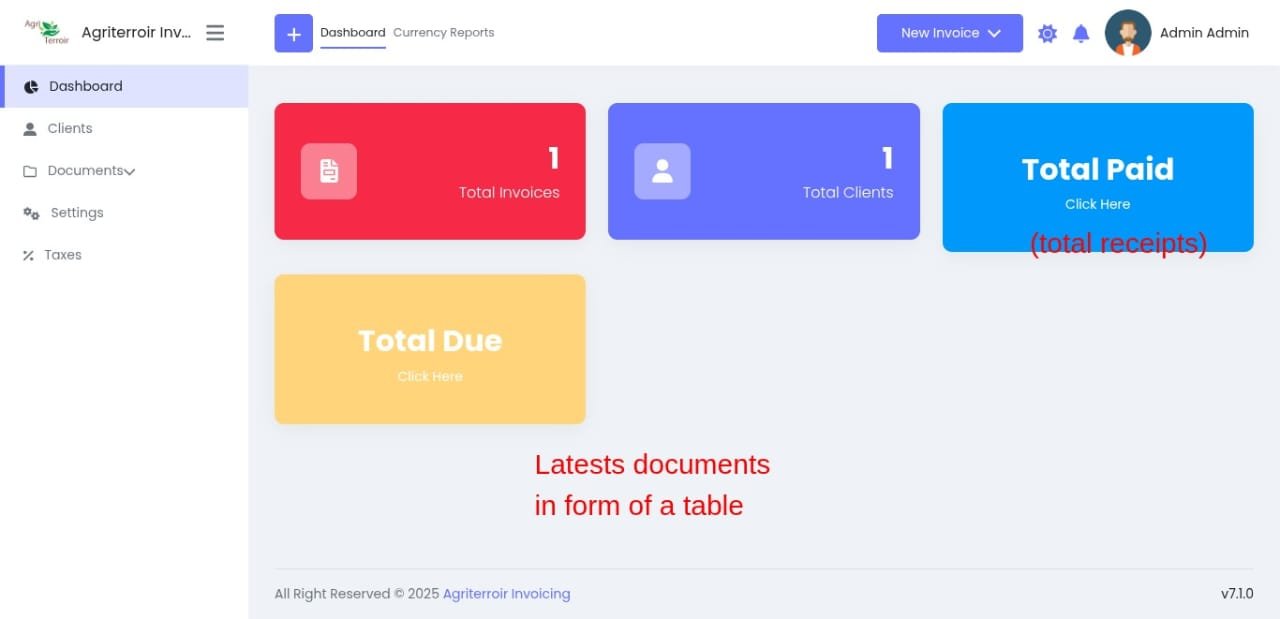The width and height of the screenshot is (1280, 619).
Task: Open Clients from the sidebar
Action: pos(69,129)
